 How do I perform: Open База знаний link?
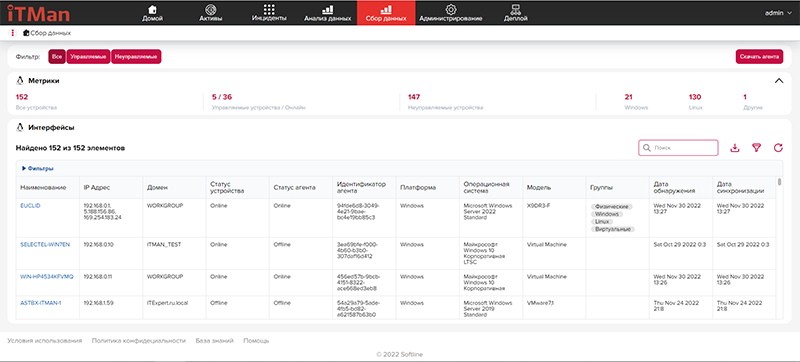214,341
